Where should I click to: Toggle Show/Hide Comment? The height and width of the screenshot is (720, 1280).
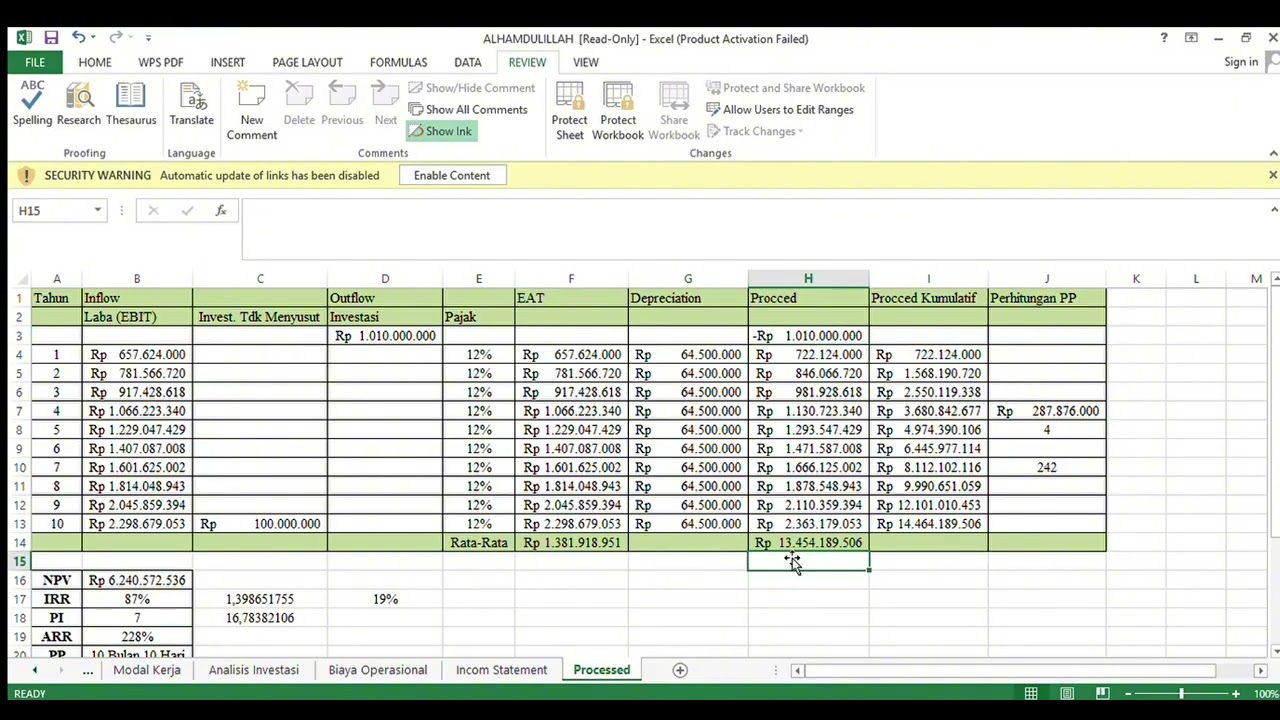(x=472, y=88)
